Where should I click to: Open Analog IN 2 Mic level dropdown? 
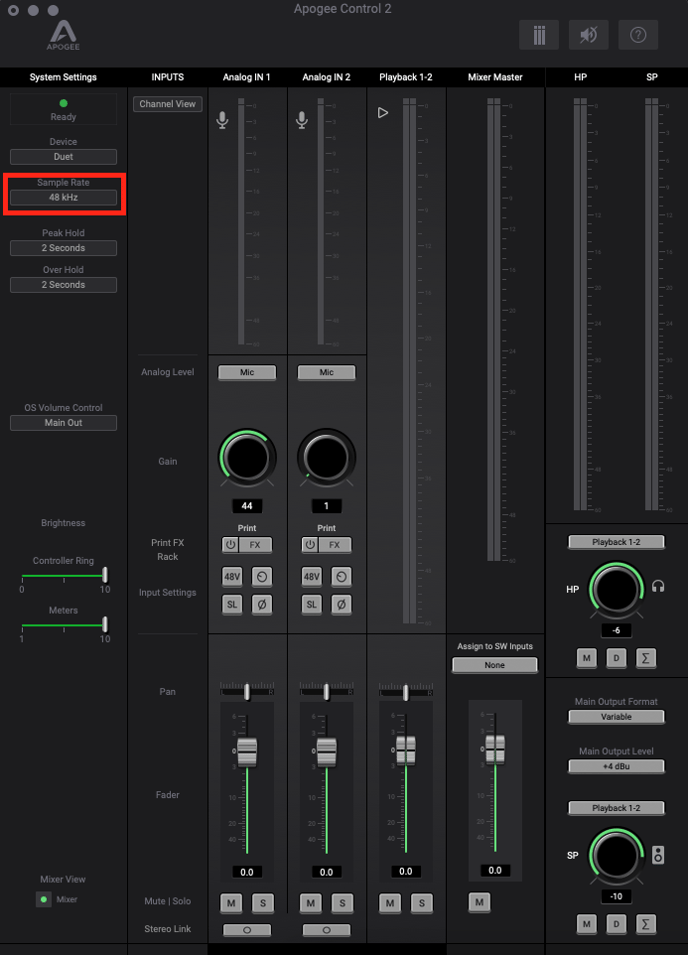(326, 372)
